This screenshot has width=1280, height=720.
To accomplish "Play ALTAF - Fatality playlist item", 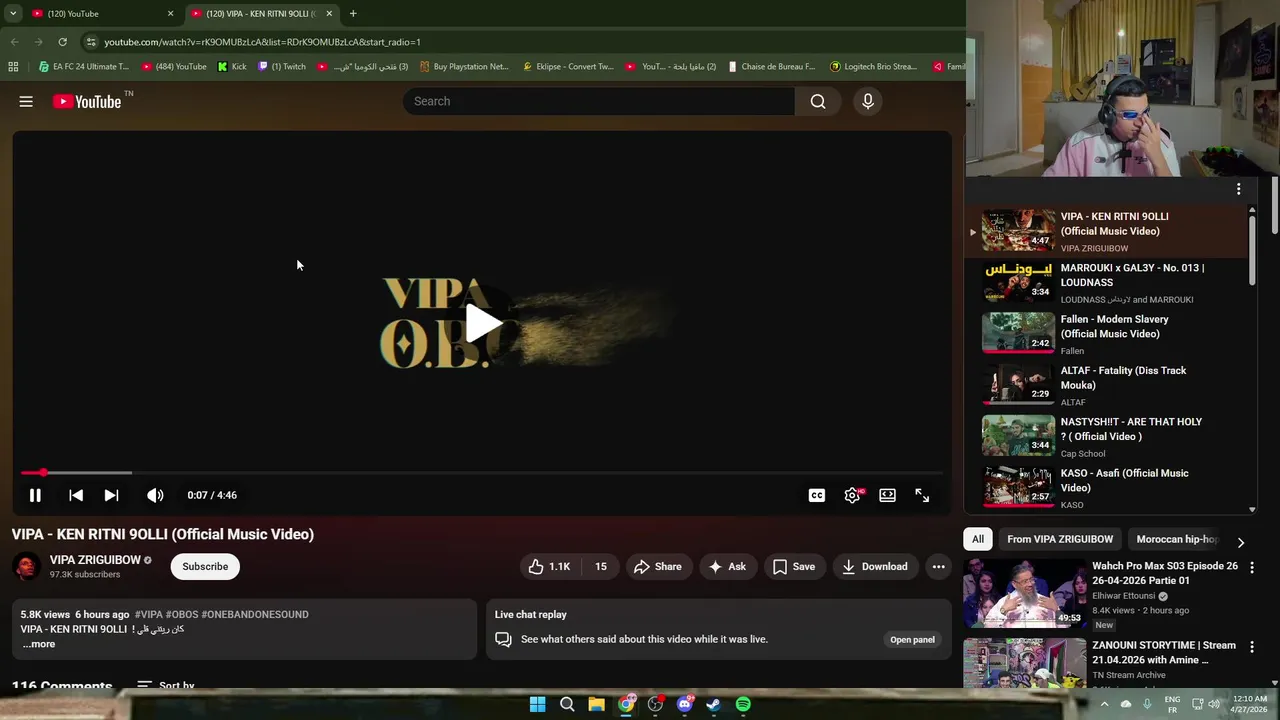I will coord(1108,385).
